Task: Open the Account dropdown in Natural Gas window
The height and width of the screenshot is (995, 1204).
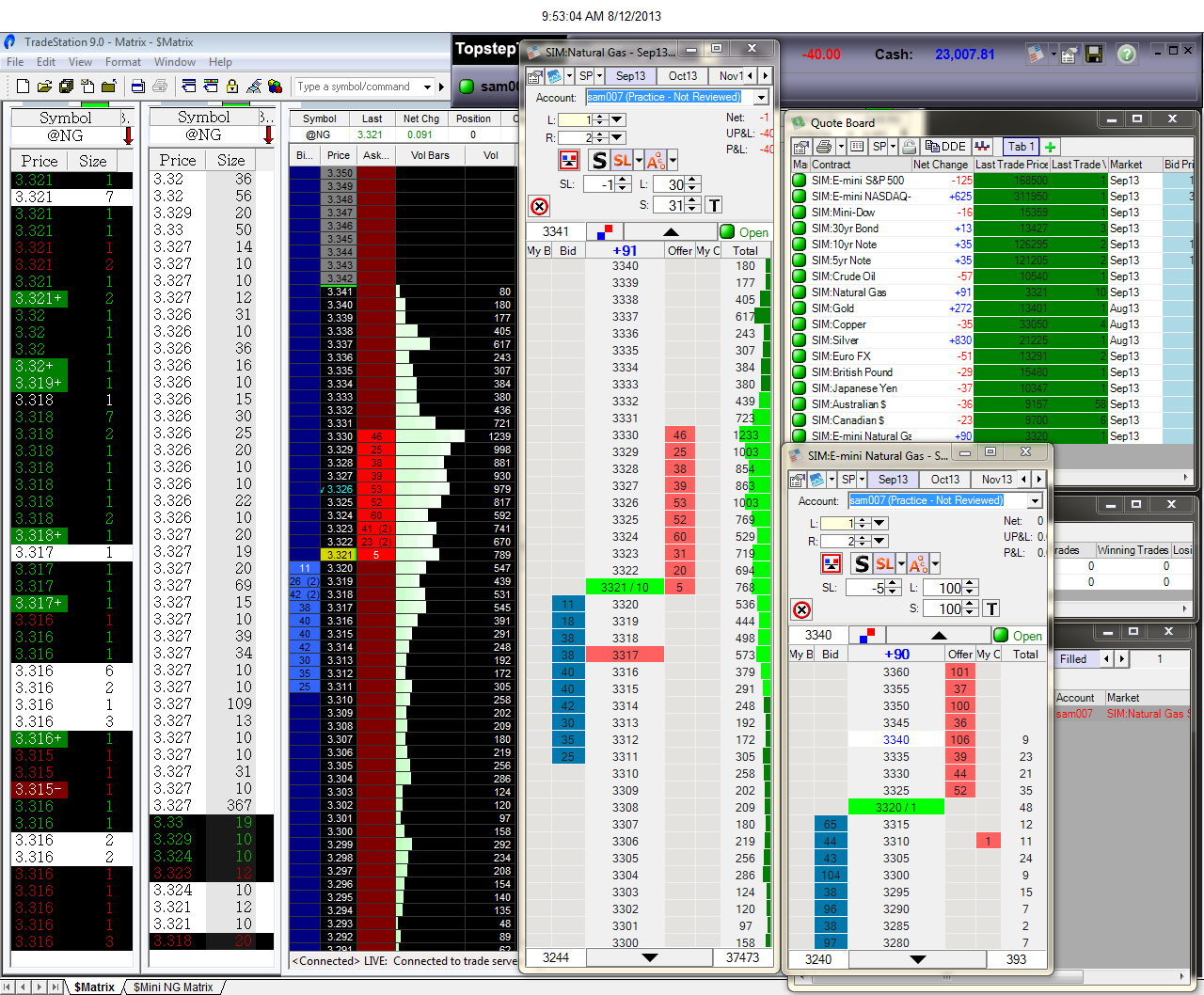Action: point(761,98)
